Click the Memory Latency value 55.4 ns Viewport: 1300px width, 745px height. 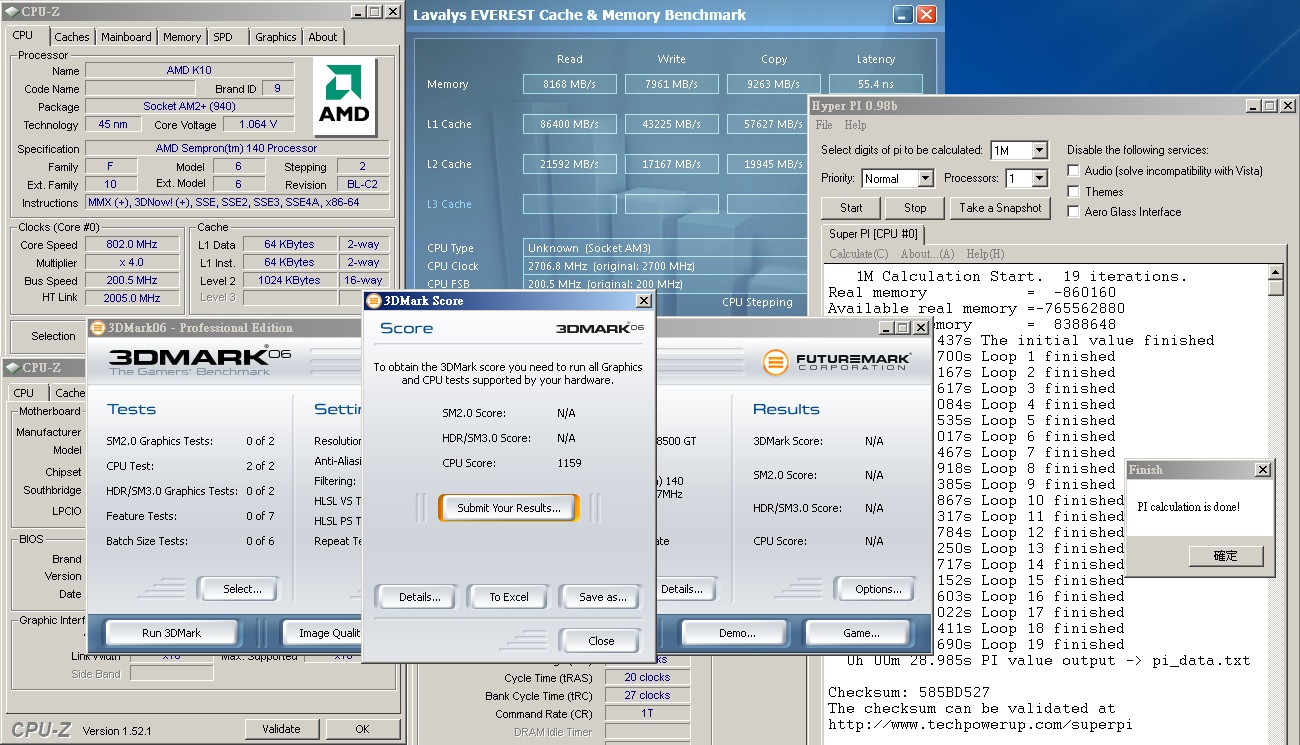[x=875, y=85]
